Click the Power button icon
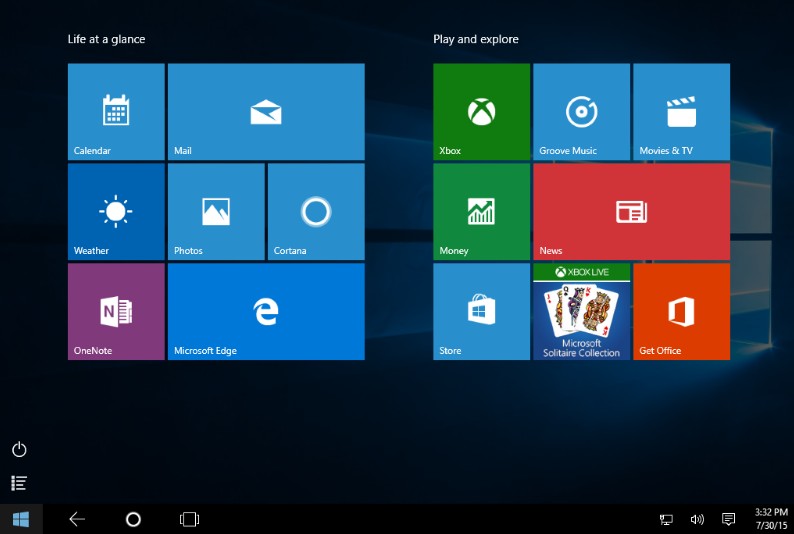The image size is (794, 534). click(x=19, y=449)
